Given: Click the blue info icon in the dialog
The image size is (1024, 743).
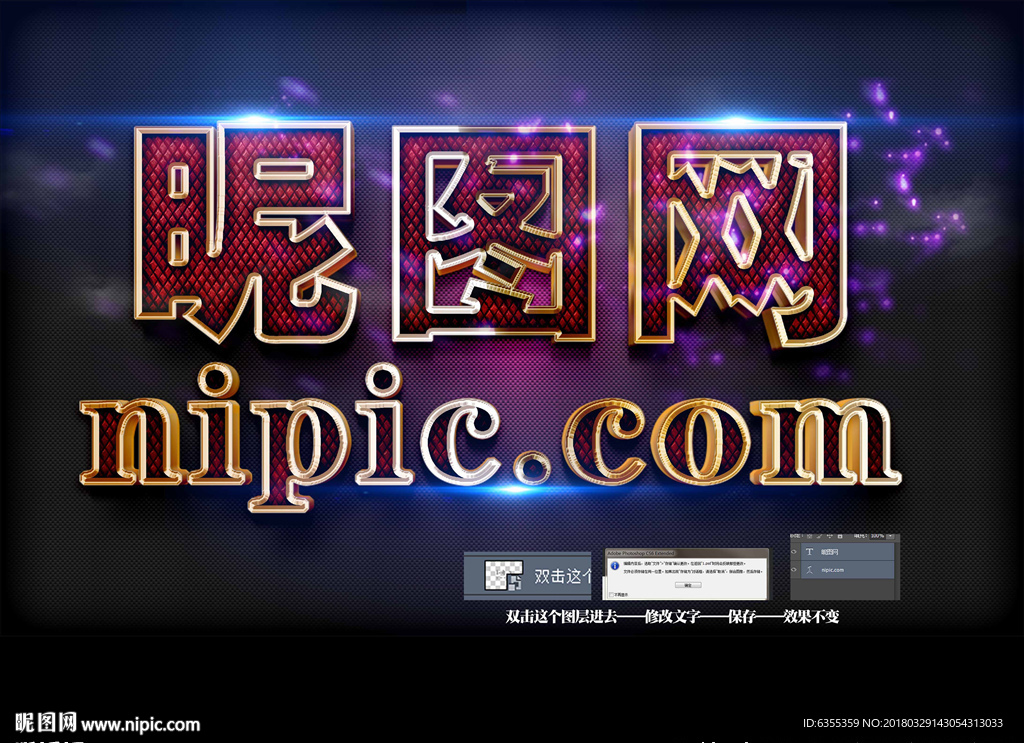Looking at the screenshot, I should 615,565.
